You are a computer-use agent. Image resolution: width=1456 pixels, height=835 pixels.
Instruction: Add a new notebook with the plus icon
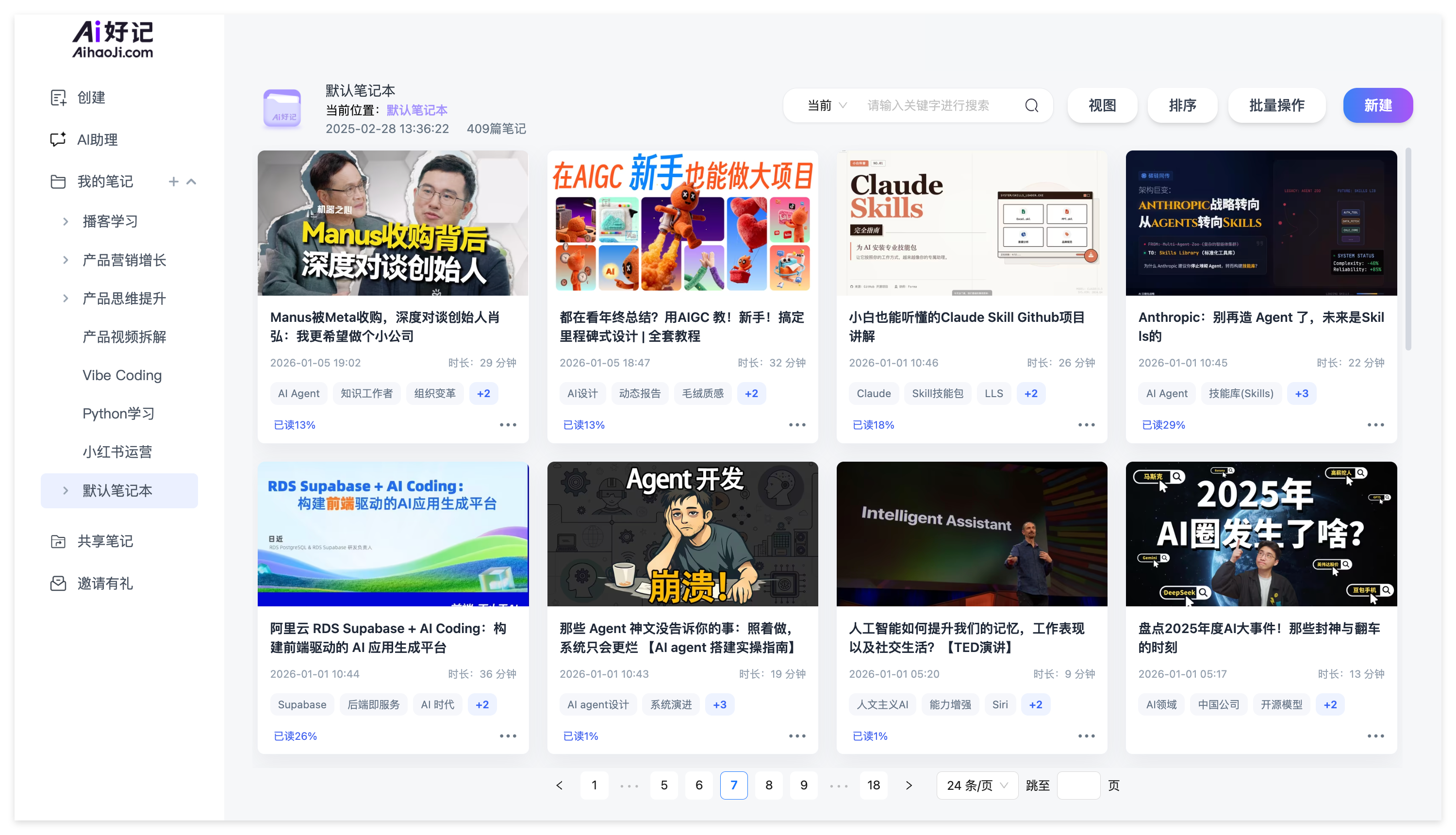pyautogui.click(x=173, y=182)
